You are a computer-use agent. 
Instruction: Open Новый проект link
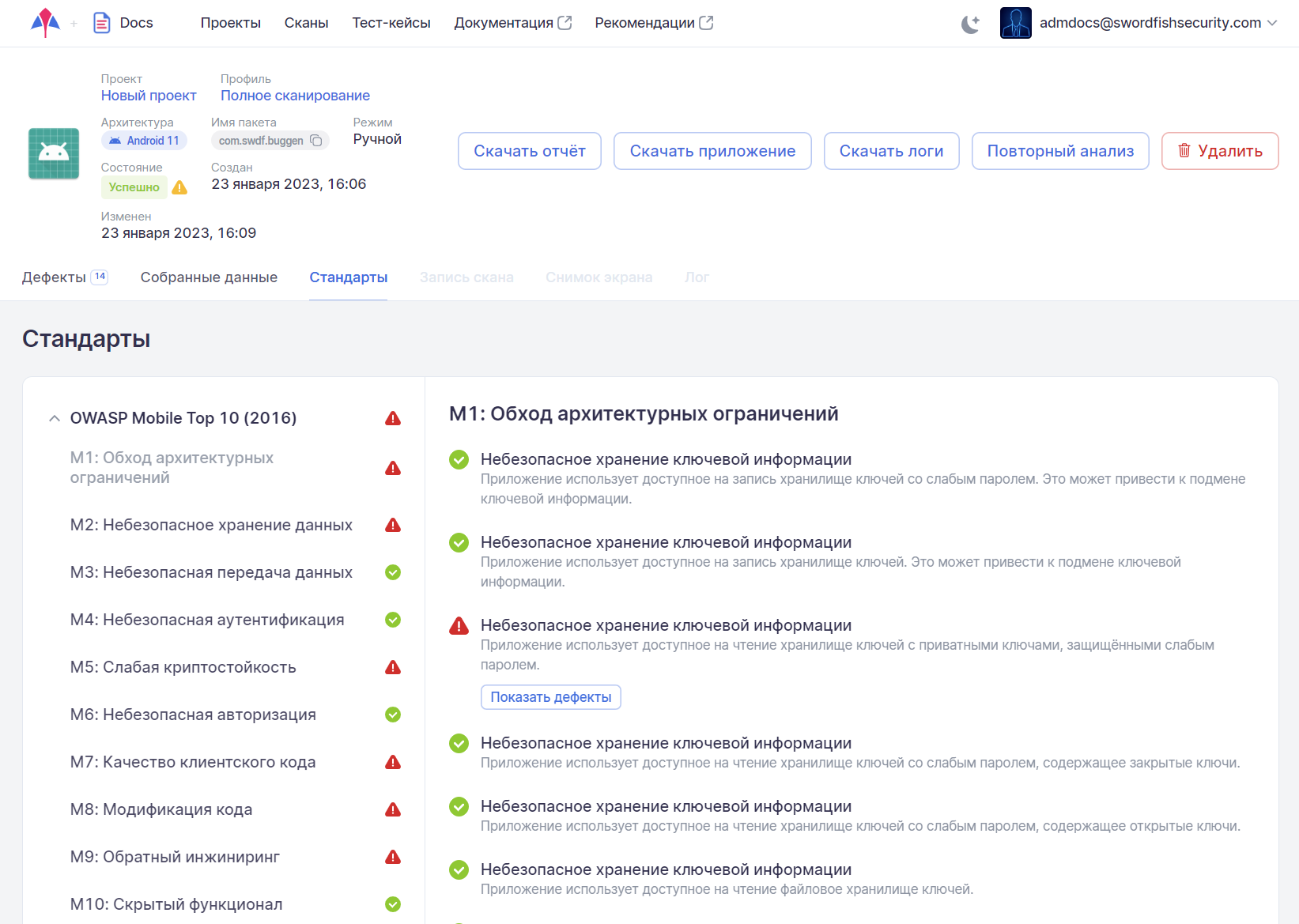(x=149, y=96)
